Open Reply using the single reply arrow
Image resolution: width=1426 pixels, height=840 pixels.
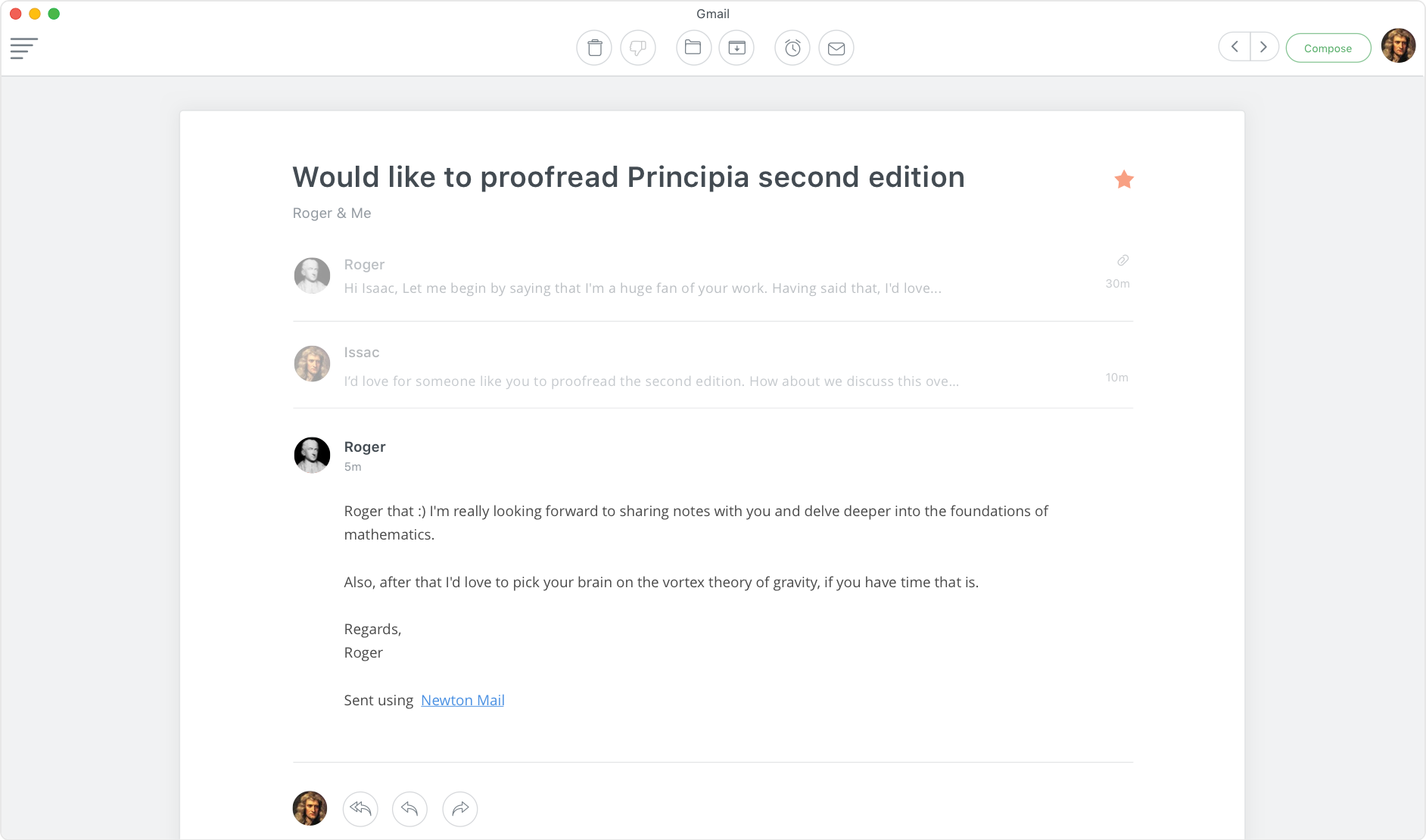coord(409,809)
